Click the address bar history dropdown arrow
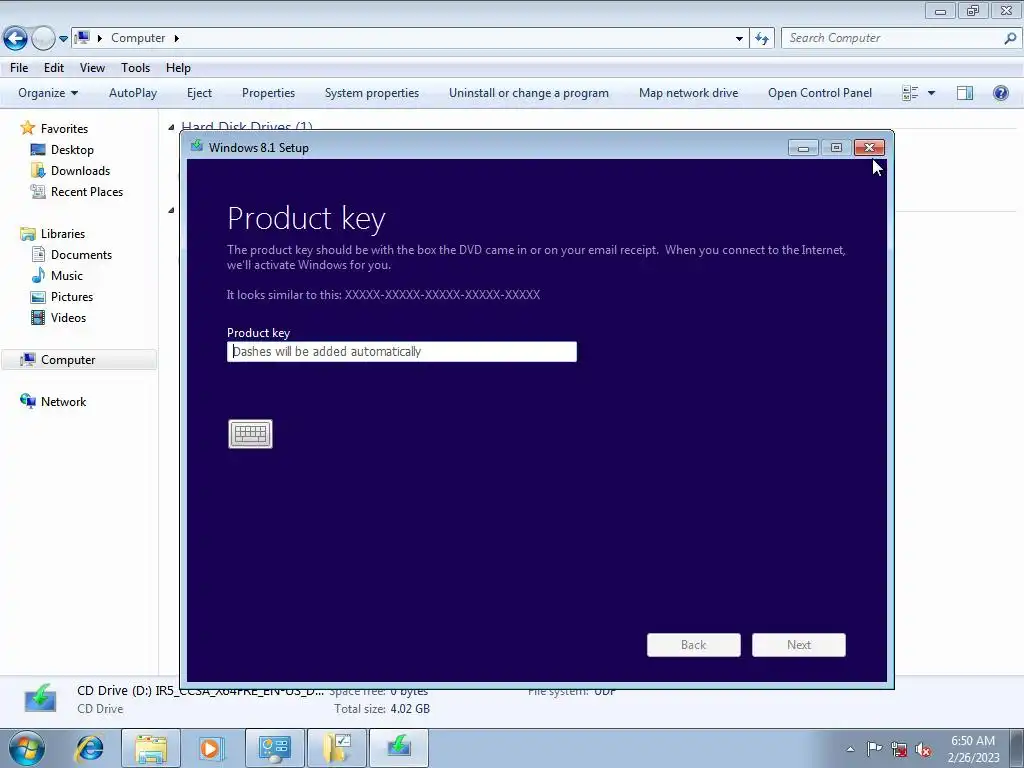Viewport: 1024px width, 768px height. coord(739,39)
